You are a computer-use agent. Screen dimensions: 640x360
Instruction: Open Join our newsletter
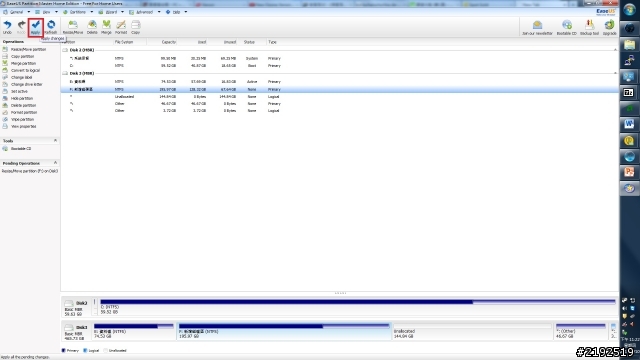[537, 28]
